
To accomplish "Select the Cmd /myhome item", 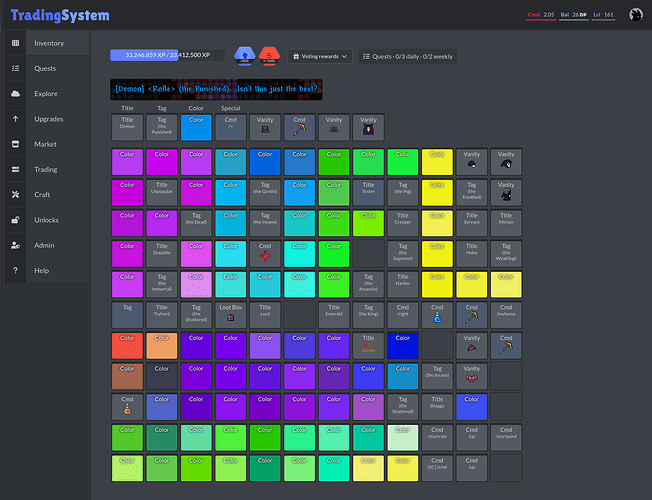I will (x=506, y=315).
